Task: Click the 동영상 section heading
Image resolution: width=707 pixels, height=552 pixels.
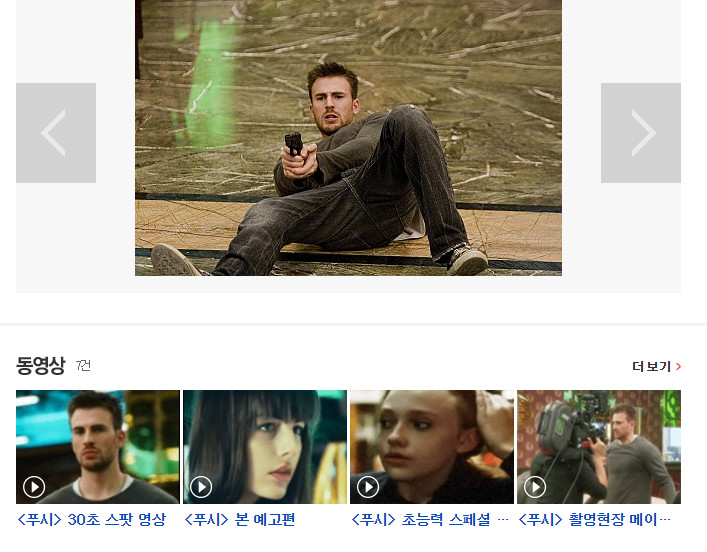Action: coord(41,366)
